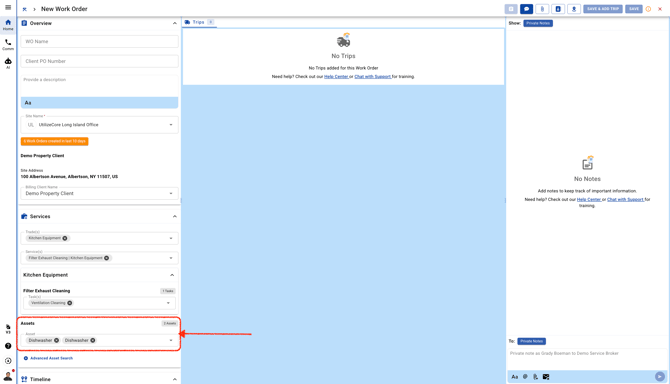
Task: Click the Provide a description text area
Action: click(x=100, y=85)
